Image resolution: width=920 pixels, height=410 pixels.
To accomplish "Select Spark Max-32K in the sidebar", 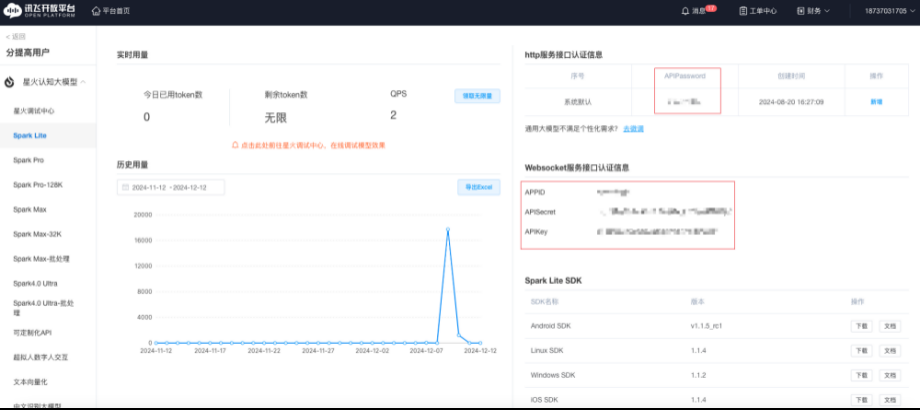I will coord(36,234).
